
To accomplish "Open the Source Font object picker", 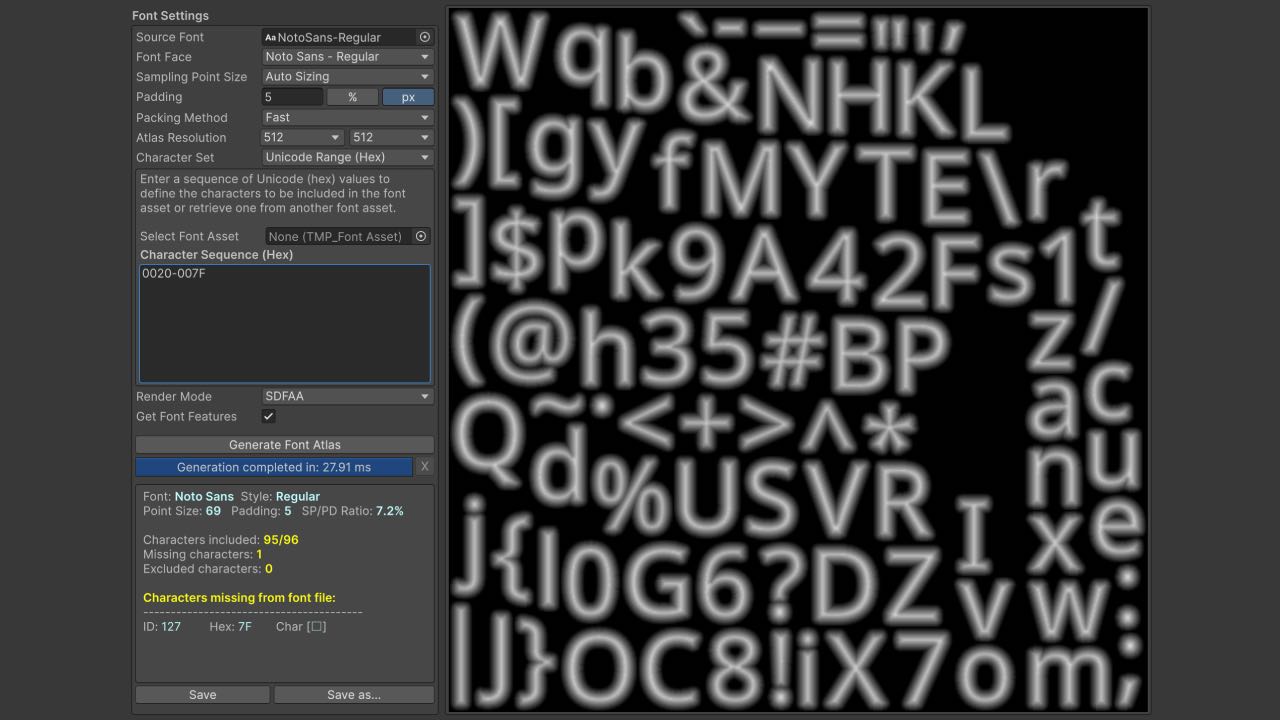I will (x=422, y=37).
